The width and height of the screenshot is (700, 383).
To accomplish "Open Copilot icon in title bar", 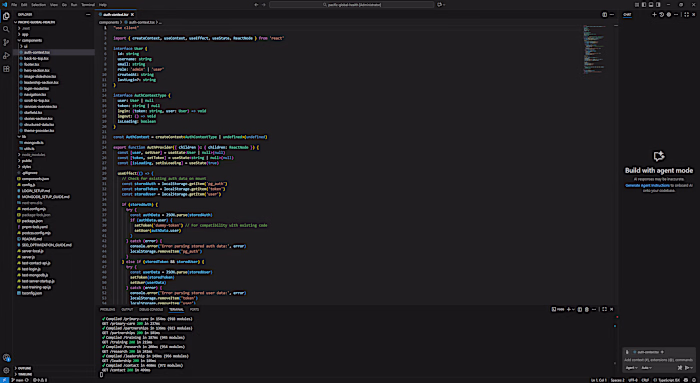I will pos(439,4).
